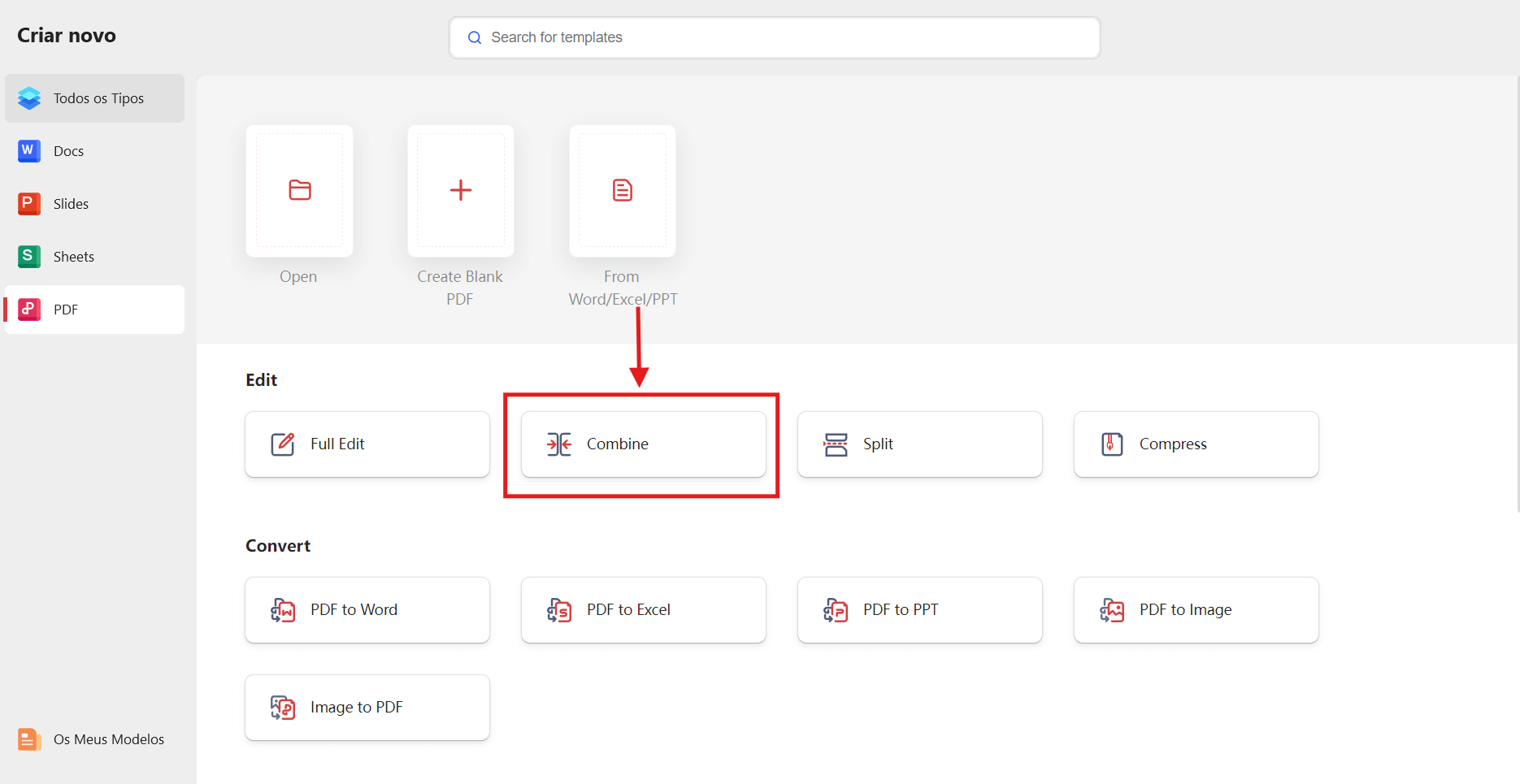Open the PDF to Excel converter
Viewport: 1520px width, 784px height.
click(x=642, y=609)
